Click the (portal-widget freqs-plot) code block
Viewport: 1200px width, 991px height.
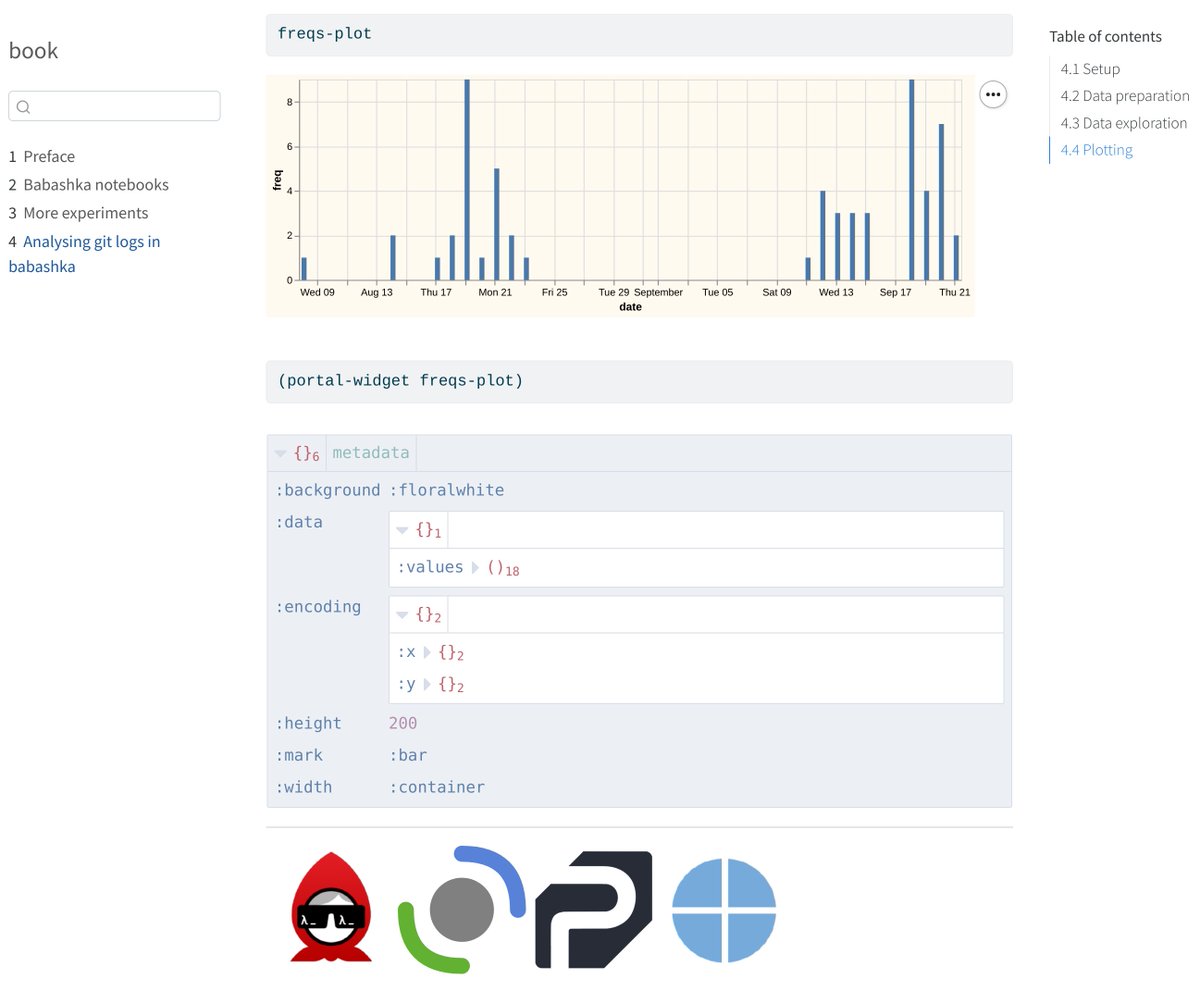click(639, 381)
